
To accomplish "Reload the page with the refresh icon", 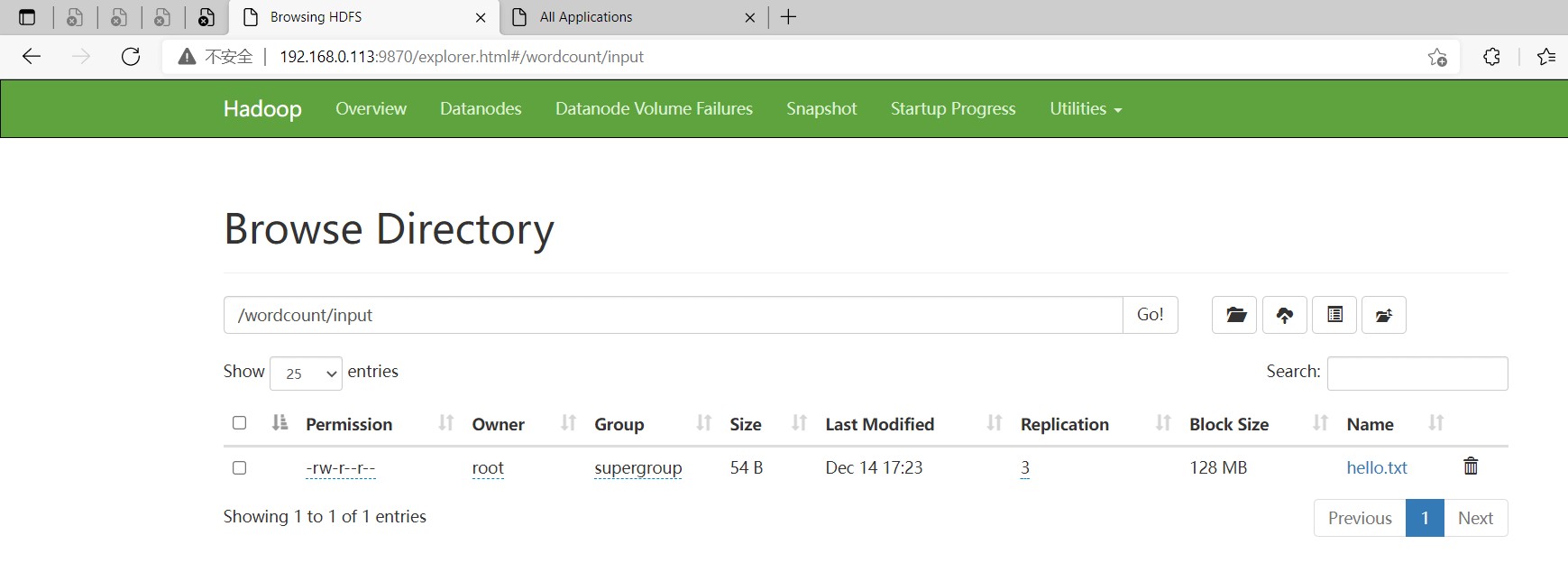I will pos(131,57).
